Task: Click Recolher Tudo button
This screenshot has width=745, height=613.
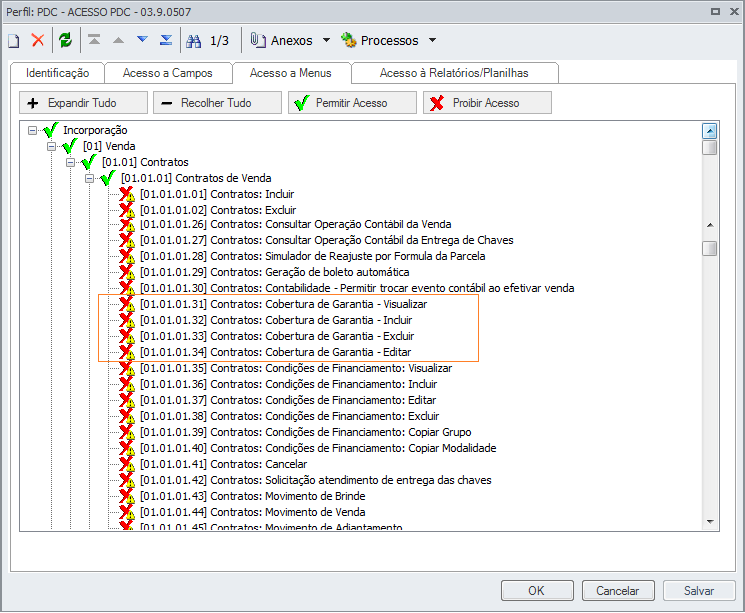Action: 218,103
